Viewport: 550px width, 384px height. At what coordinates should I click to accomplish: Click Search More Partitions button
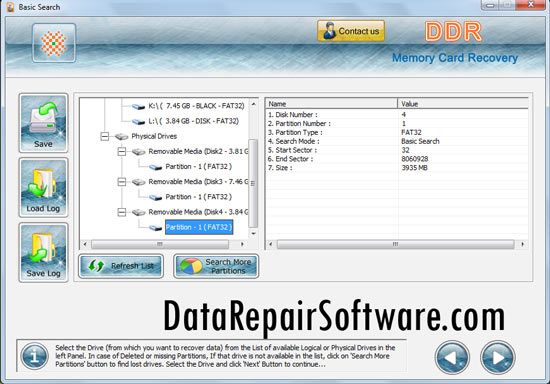(216, 266)
